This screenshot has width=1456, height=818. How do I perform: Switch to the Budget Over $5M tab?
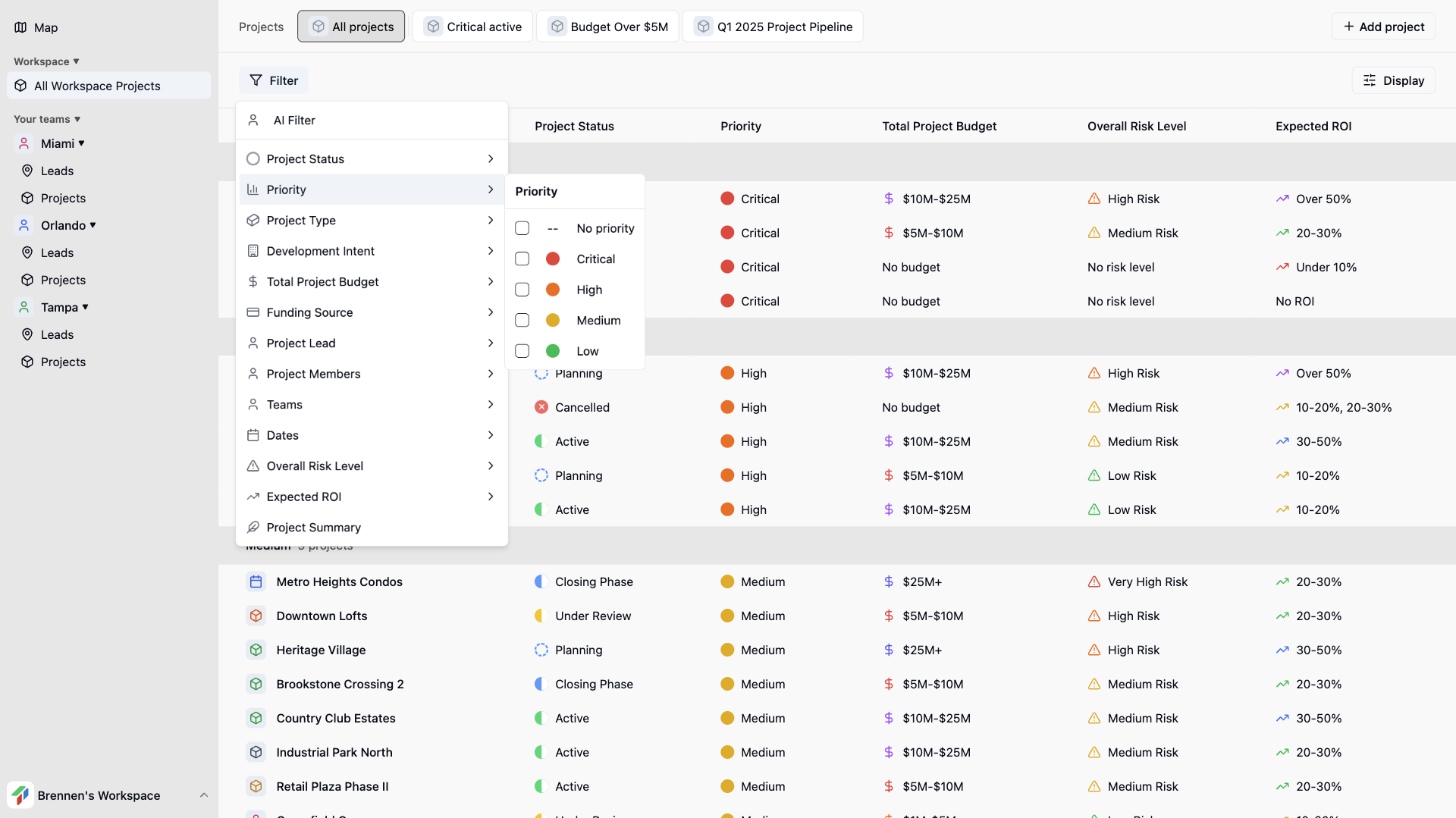coord(607,26)
